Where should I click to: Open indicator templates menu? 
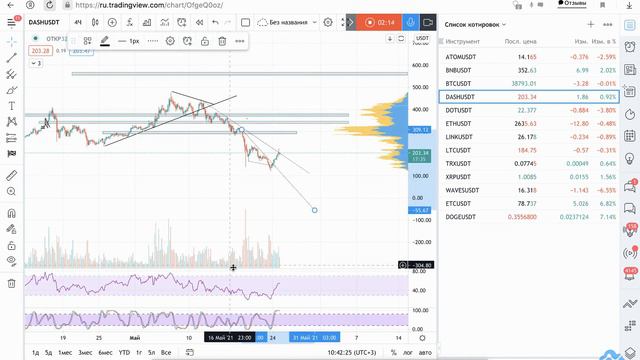164,22
